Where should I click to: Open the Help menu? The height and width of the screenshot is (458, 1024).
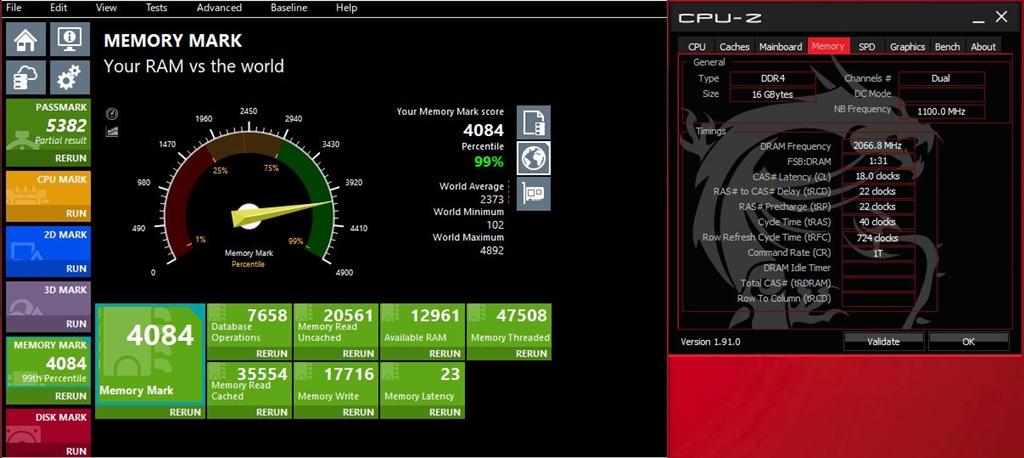[346, 8]
